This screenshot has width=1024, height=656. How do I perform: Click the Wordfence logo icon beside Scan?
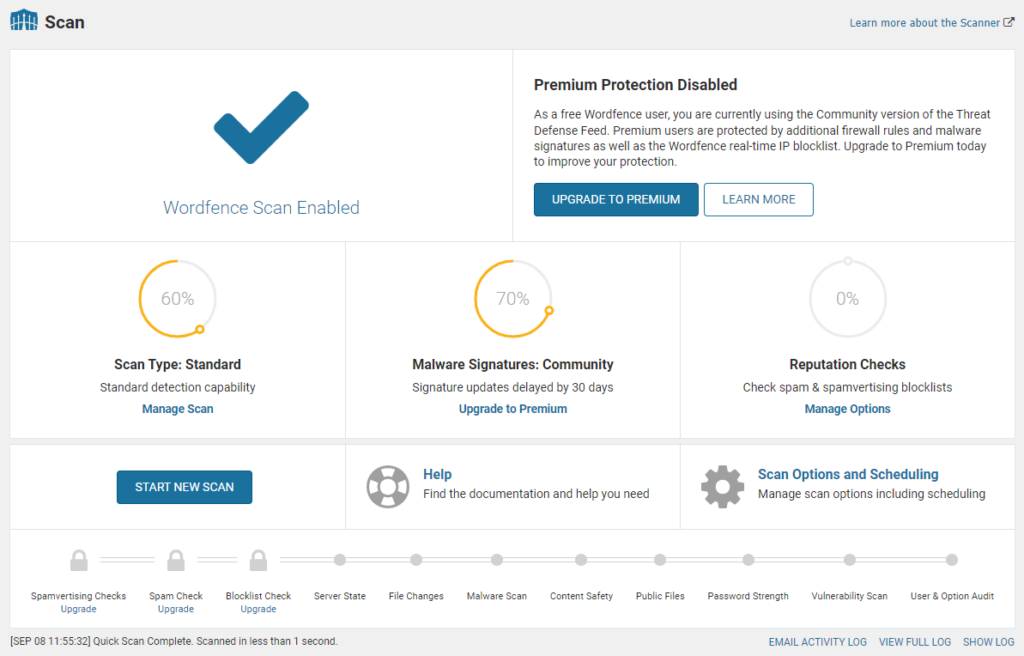point(24,20)
